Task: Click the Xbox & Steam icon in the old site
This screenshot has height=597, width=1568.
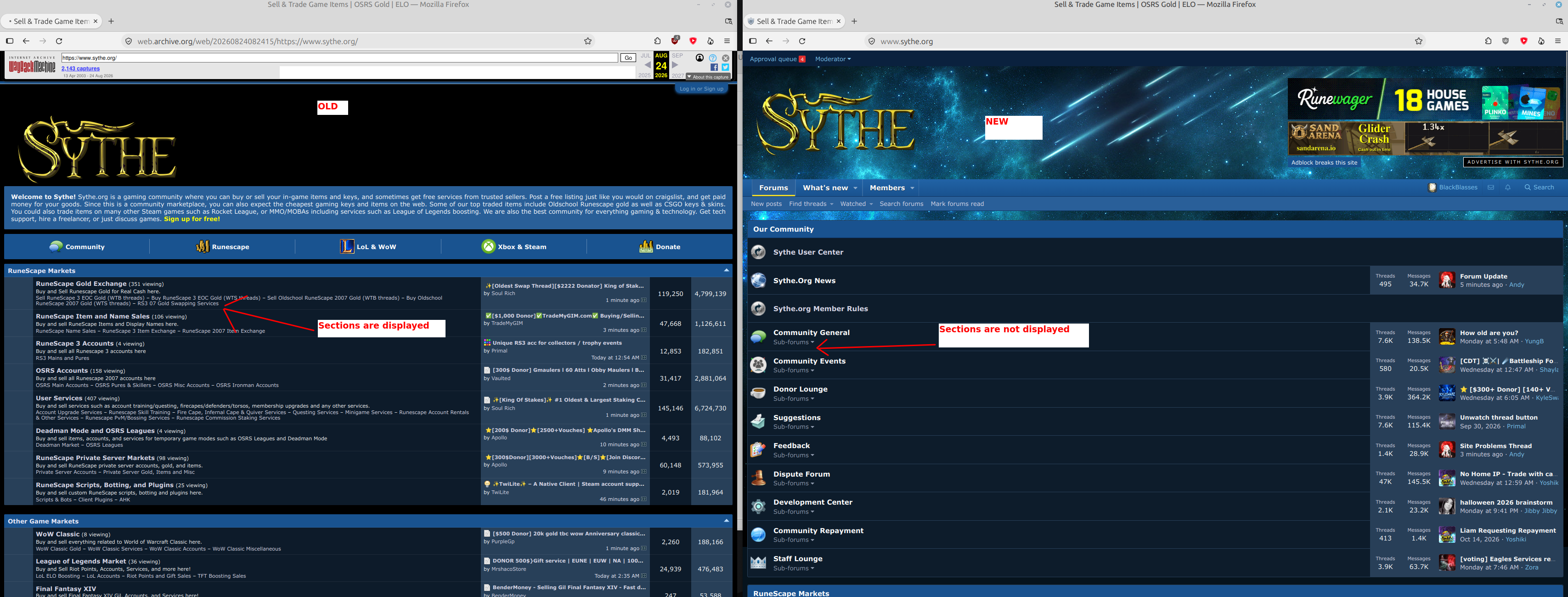Action: tap(489, 247)
